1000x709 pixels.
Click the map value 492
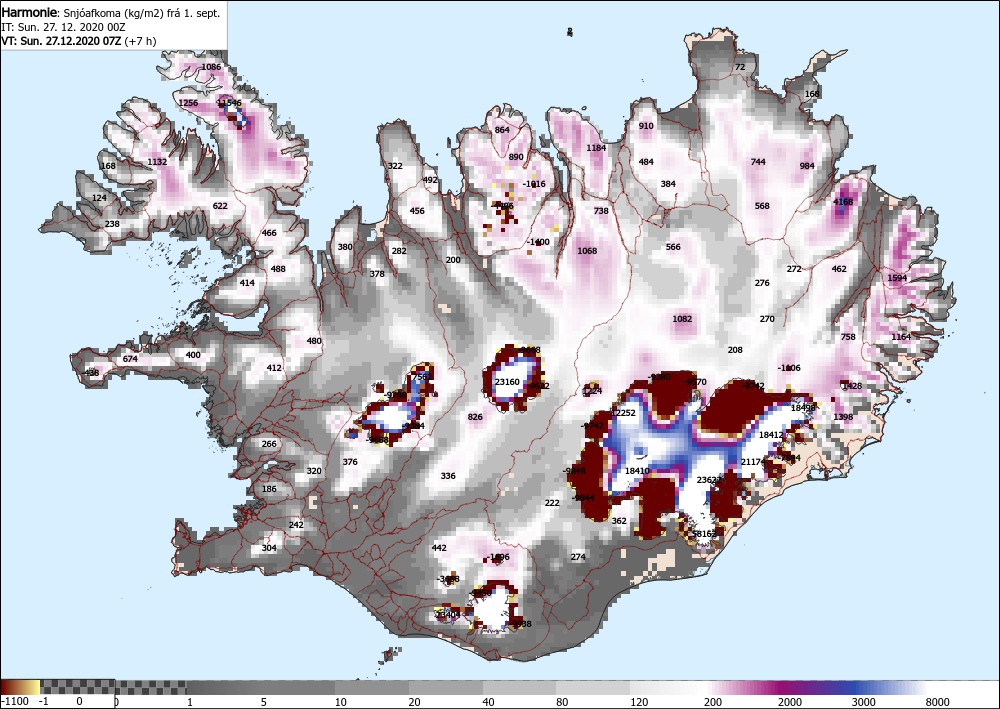click(430, 180)
